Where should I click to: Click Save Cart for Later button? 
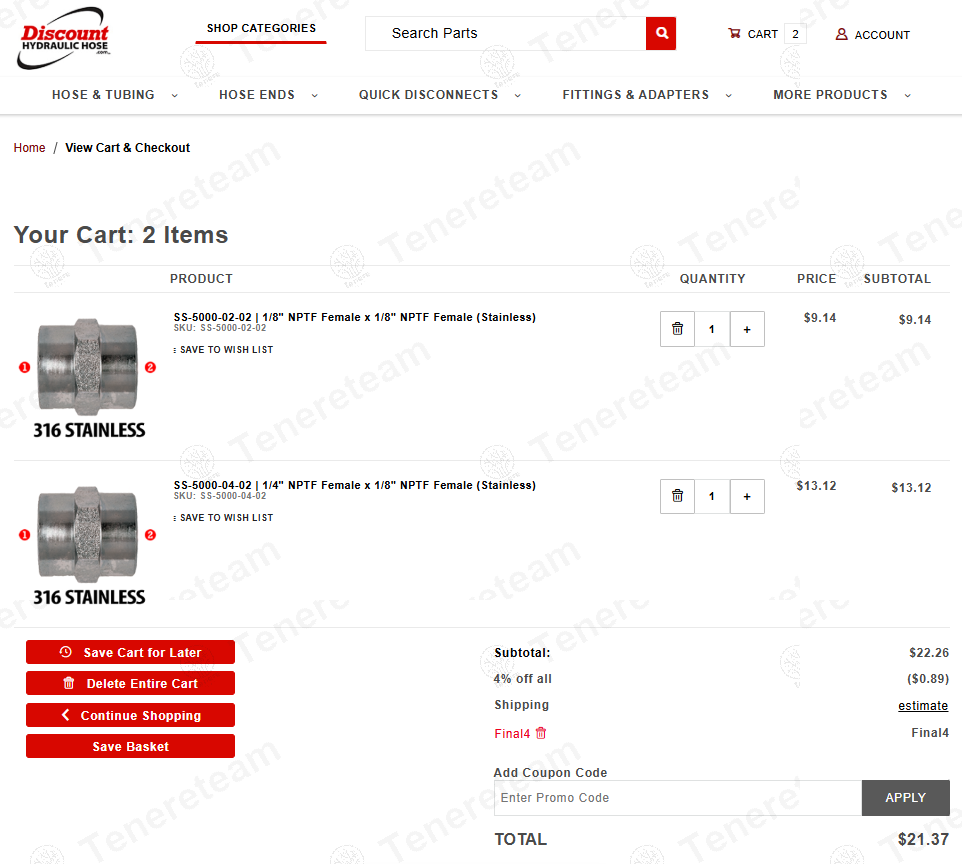[x=130, y=652]
